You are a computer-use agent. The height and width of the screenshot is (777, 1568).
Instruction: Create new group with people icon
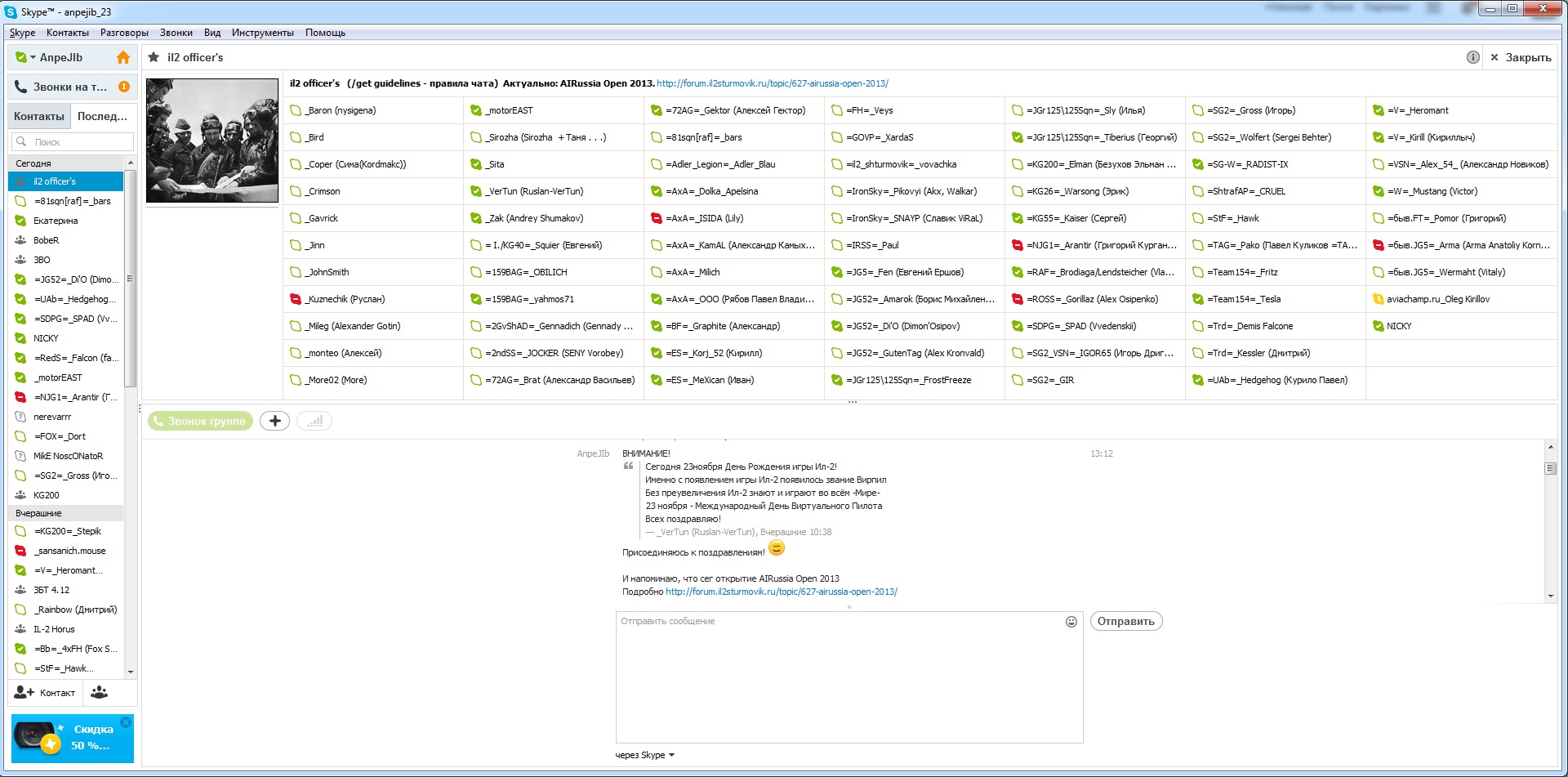pos(100,693)
